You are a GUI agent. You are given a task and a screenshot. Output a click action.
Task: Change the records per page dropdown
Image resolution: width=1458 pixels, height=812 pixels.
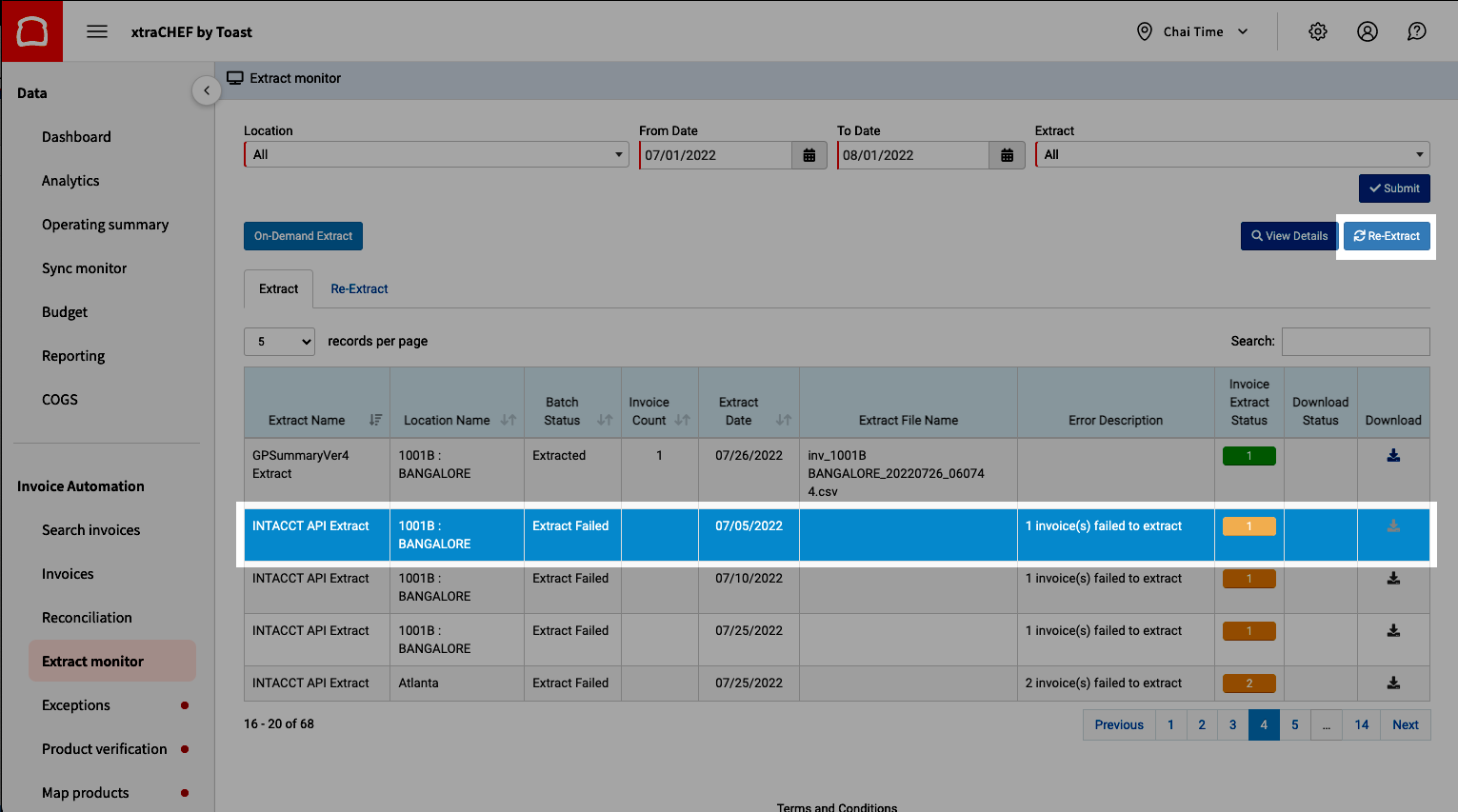279,342
